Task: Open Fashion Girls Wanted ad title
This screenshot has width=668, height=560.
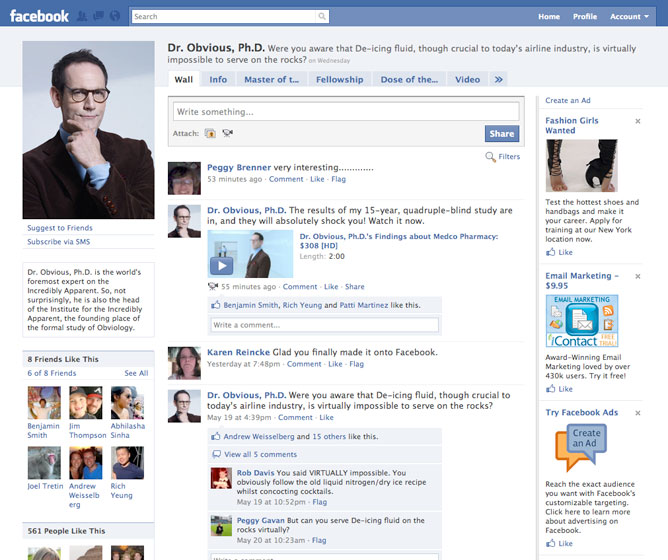Action: 572,125
